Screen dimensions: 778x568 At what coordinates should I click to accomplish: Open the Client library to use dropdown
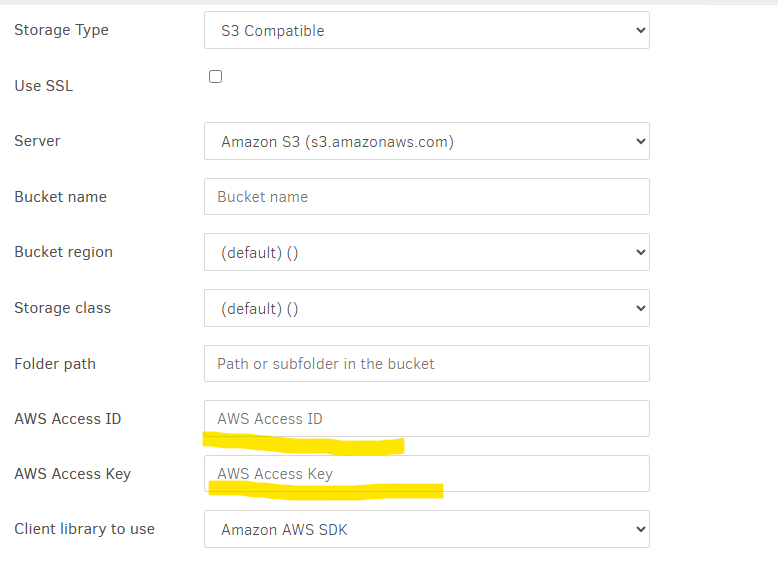(x=426, y=530)
